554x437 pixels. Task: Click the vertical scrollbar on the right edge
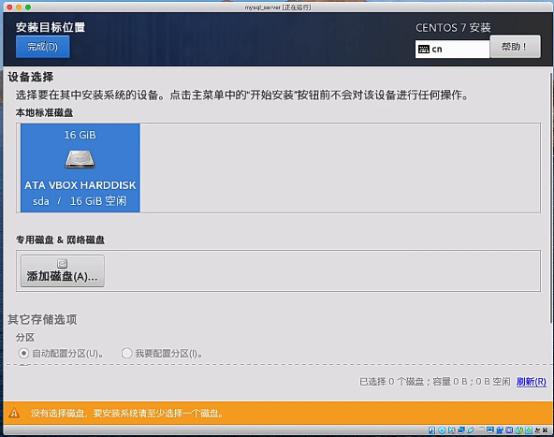point(551,198)
